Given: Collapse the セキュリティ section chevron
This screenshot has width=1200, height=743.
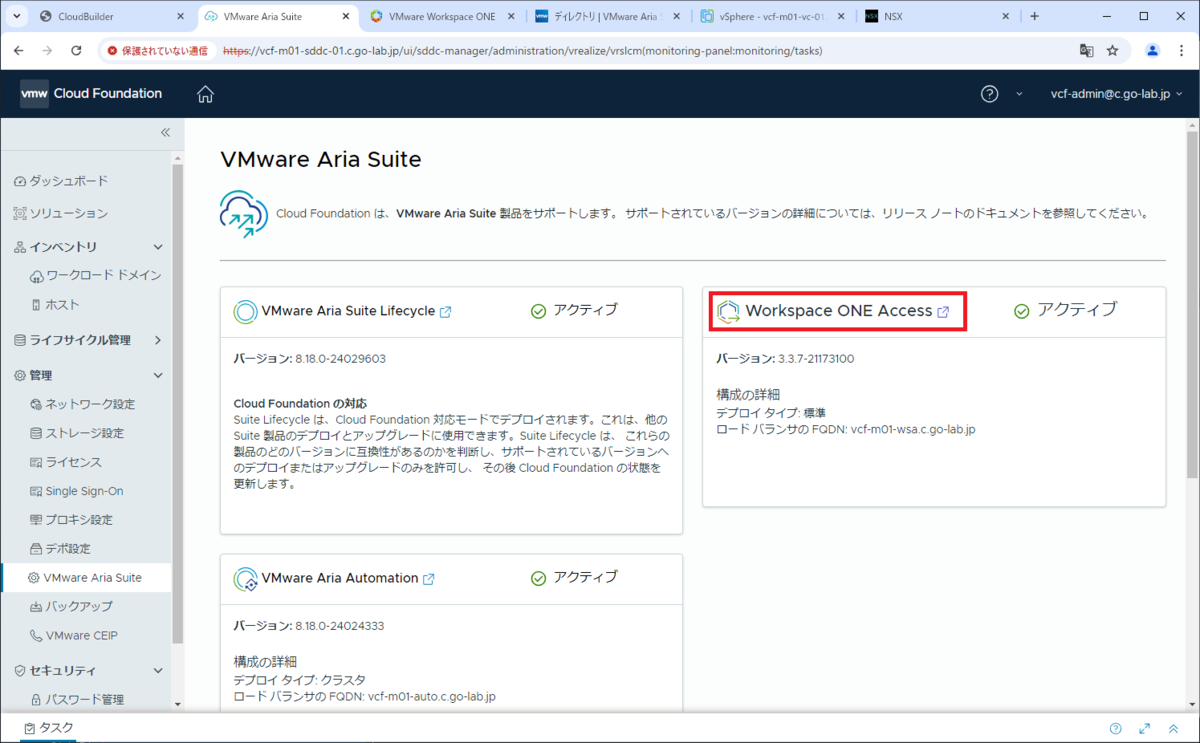Looking at the screenshot, I should click(157, 671).
